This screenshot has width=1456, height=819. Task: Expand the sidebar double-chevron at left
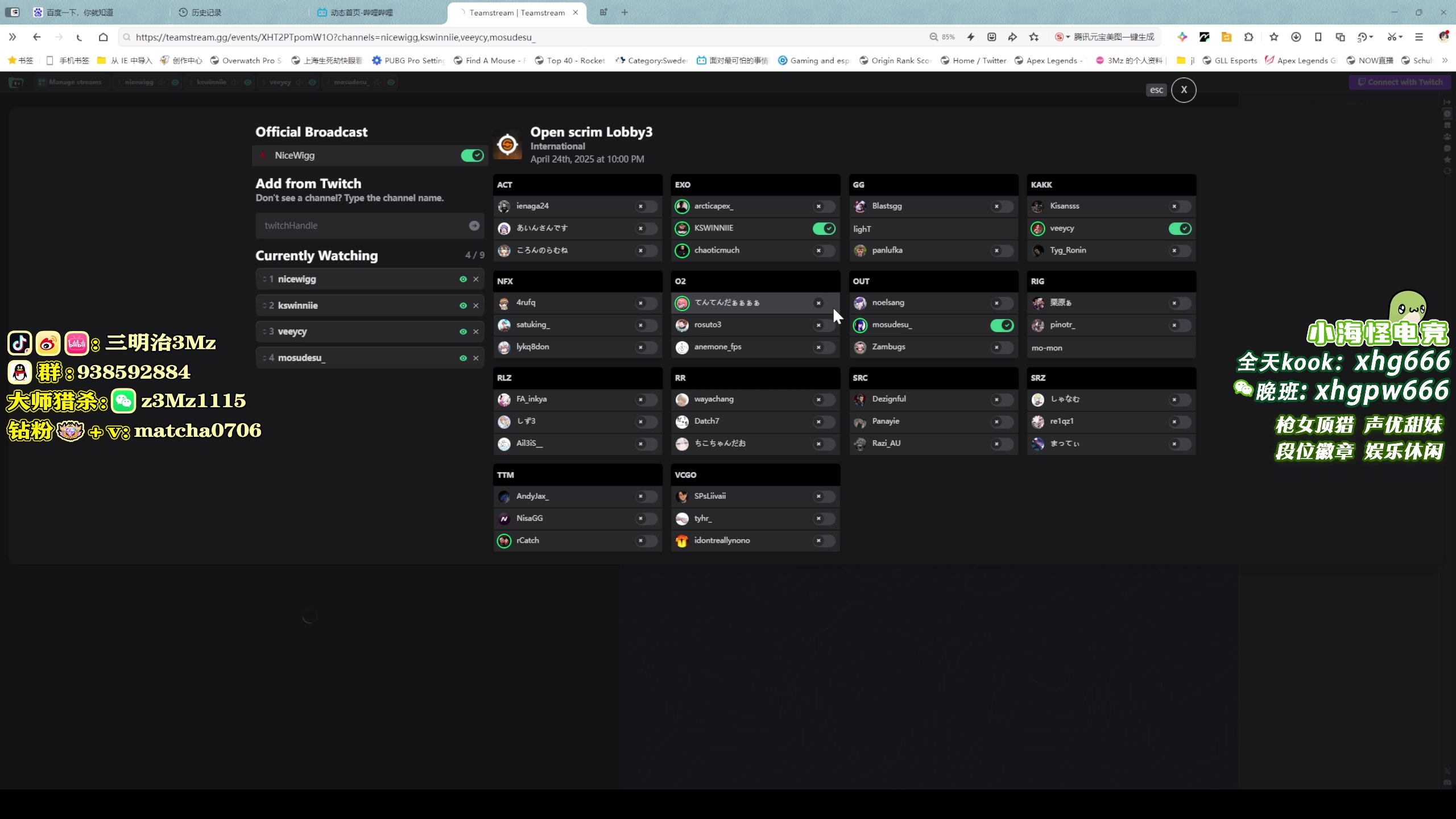click(x=13, y=37)
